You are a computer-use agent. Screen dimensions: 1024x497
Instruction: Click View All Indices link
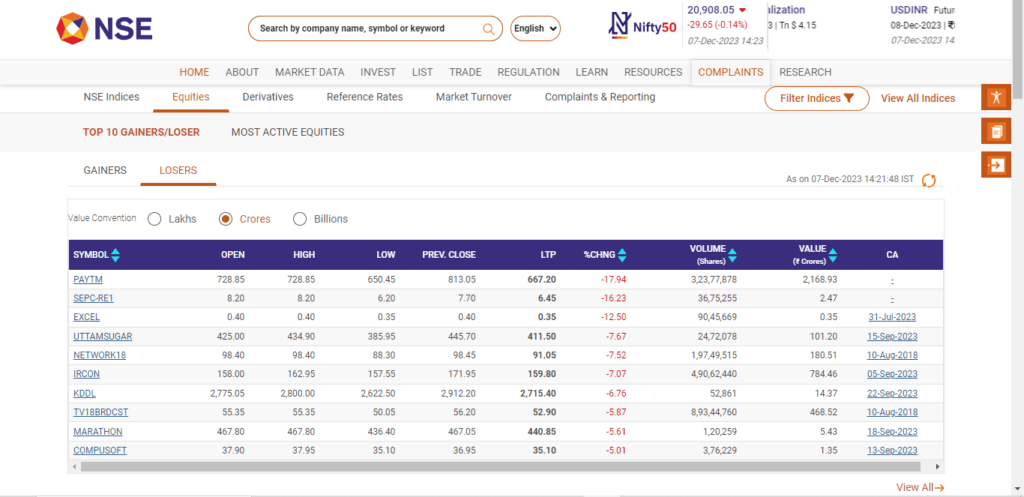918,99
